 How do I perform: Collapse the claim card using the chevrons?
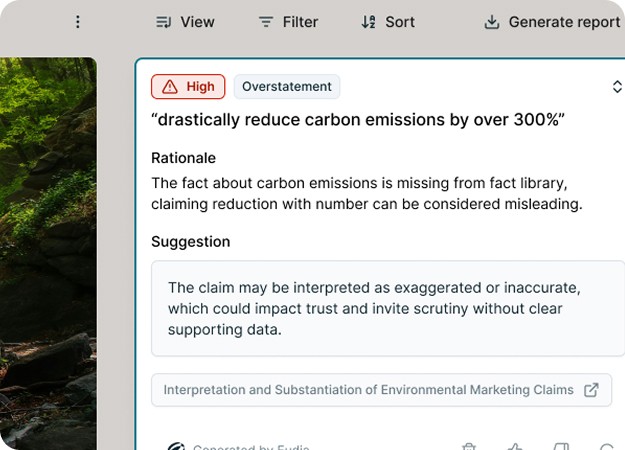(x=616, y=87)
